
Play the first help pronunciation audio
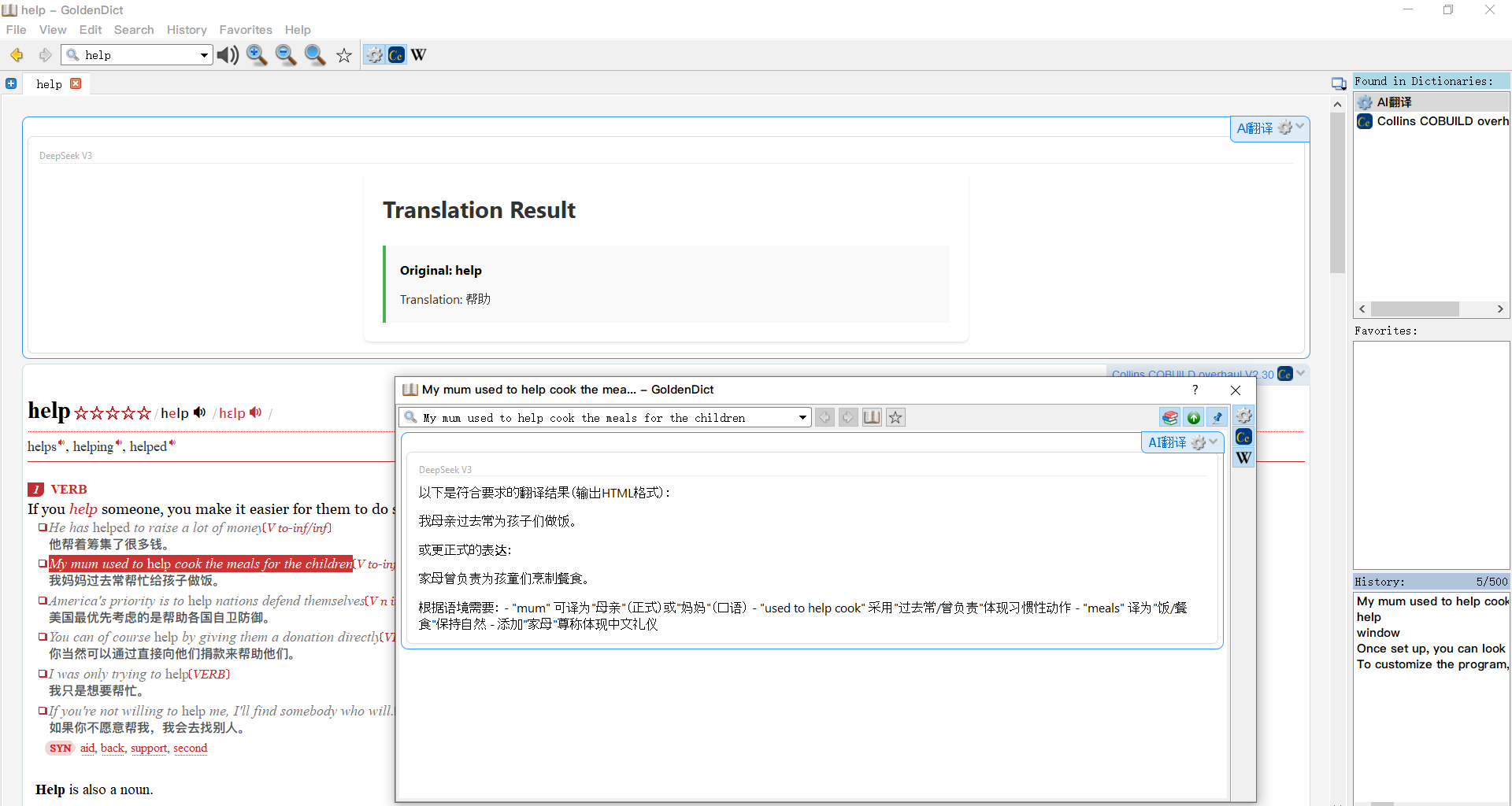(x=200, y=412)
